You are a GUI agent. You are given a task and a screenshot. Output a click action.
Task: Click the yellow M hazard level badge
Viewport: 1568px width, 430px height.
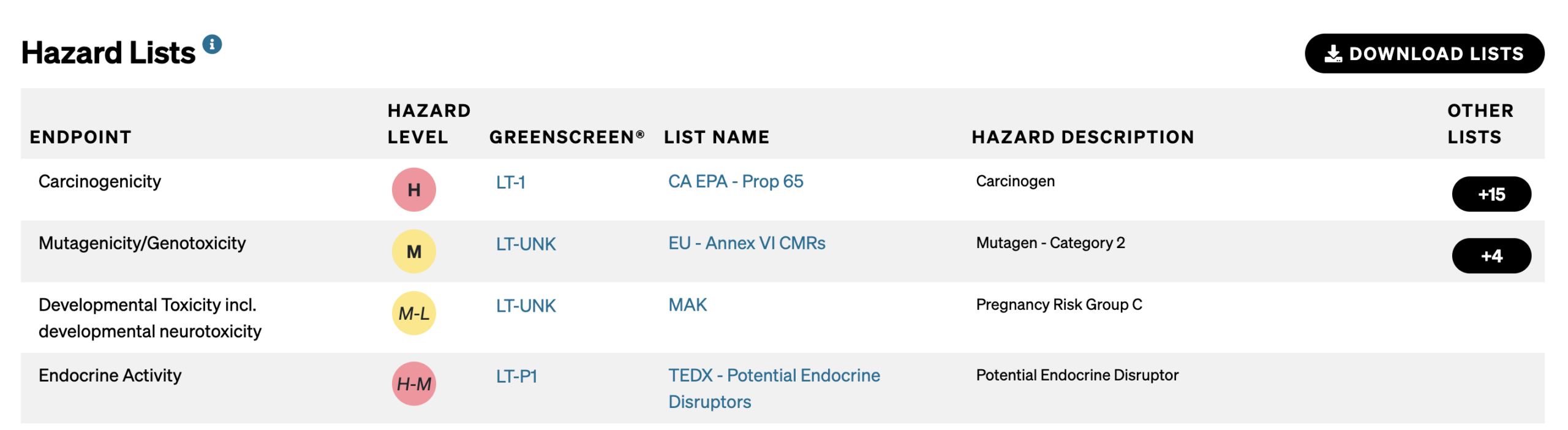[x=413, y=252]
